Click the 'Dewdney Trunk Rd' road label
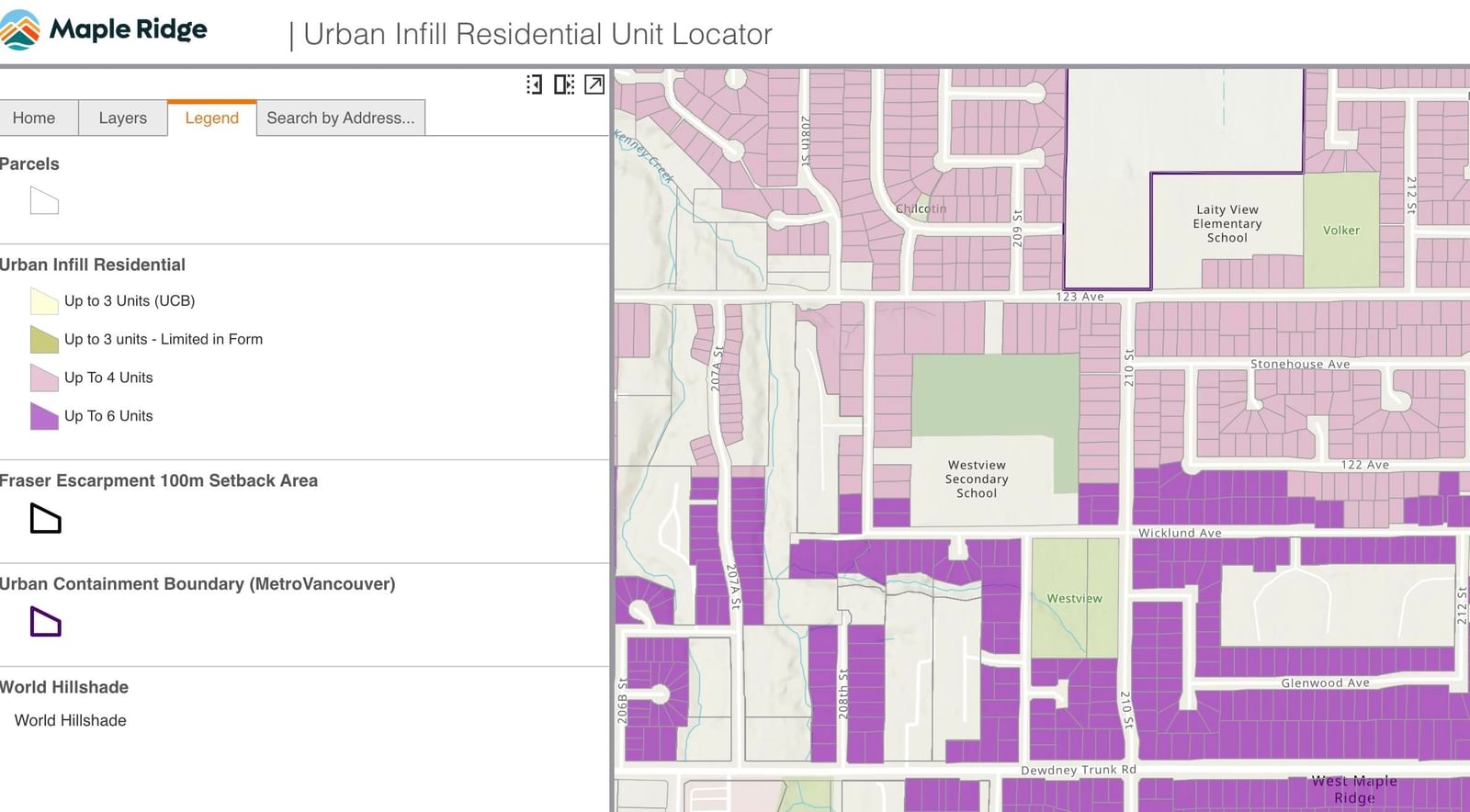 click(x=1079, y=770)
